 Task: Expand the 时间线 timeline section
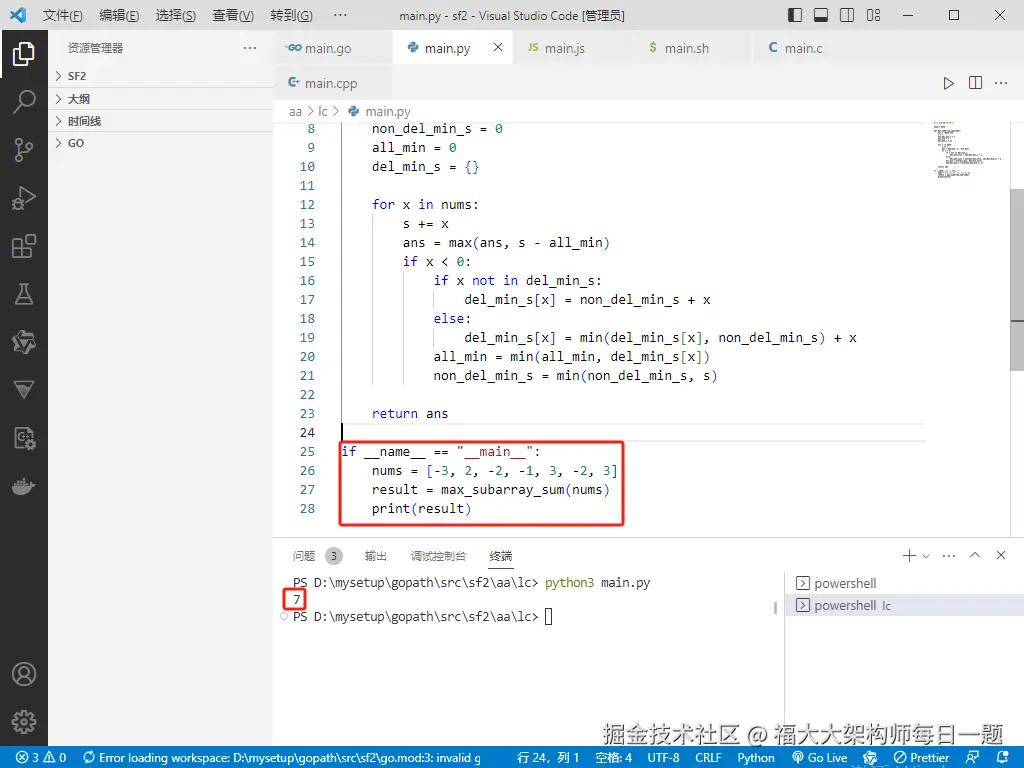point(161,121)
